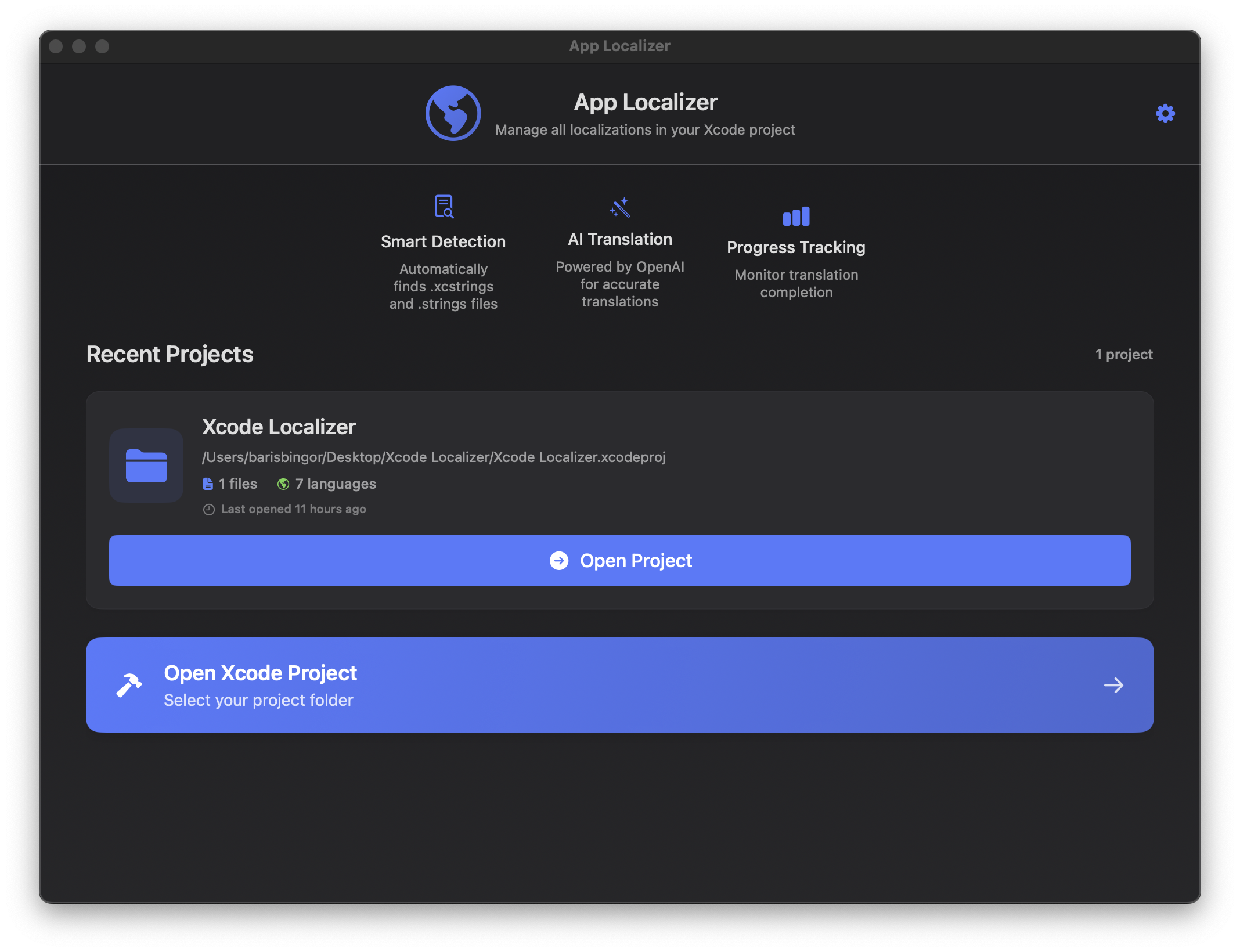Click the Open Xcode Project banner
Viewport: 1240px width, 952px height.
tap(620, 685)
